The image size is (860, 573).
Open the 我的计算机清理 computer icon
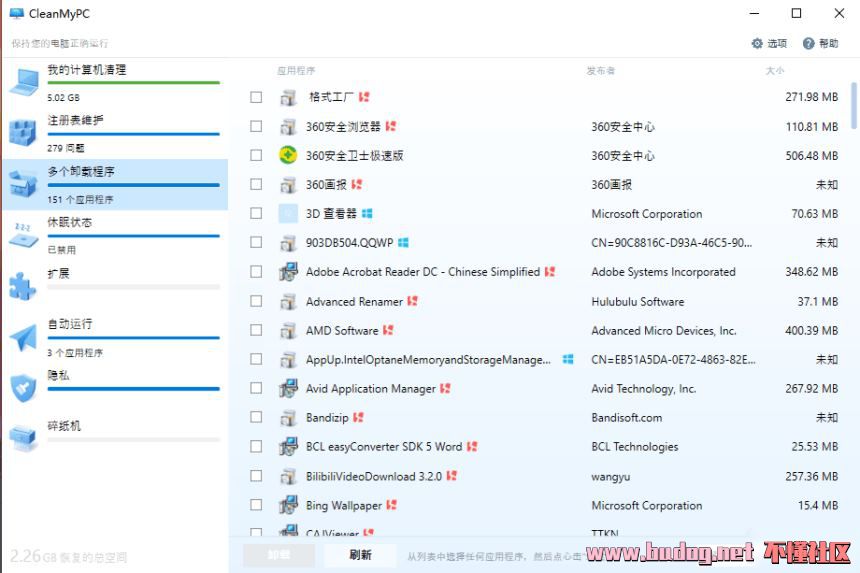click(24, 82)
